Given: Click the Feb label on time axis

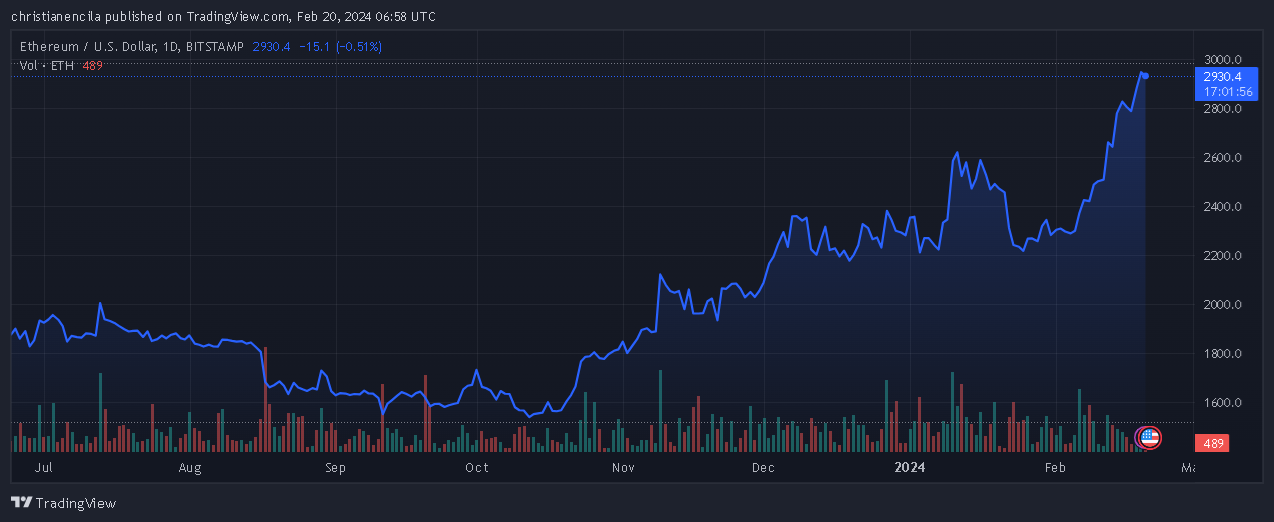Looking at the screenshot, I should coord(1055,467).
